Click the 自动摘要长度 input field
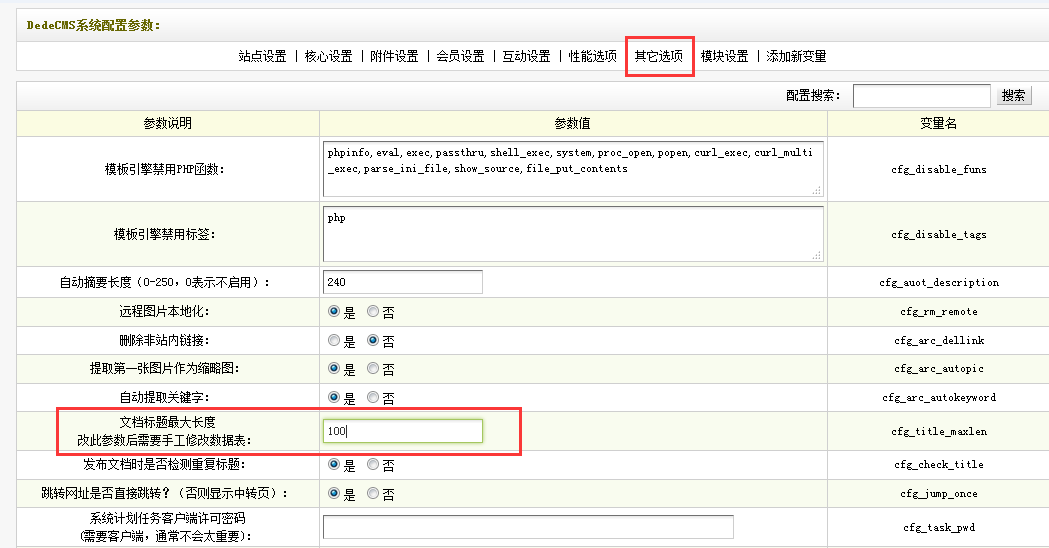Viewport: 1049px width, 548px height. point(403,282)
